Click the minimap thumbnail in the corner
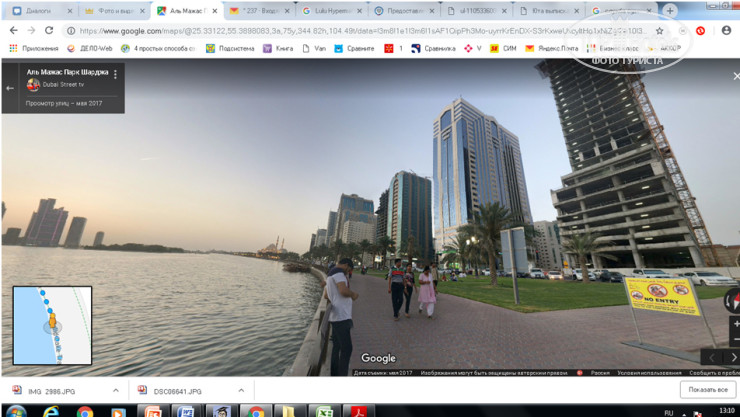 click(x=52, y=325)
